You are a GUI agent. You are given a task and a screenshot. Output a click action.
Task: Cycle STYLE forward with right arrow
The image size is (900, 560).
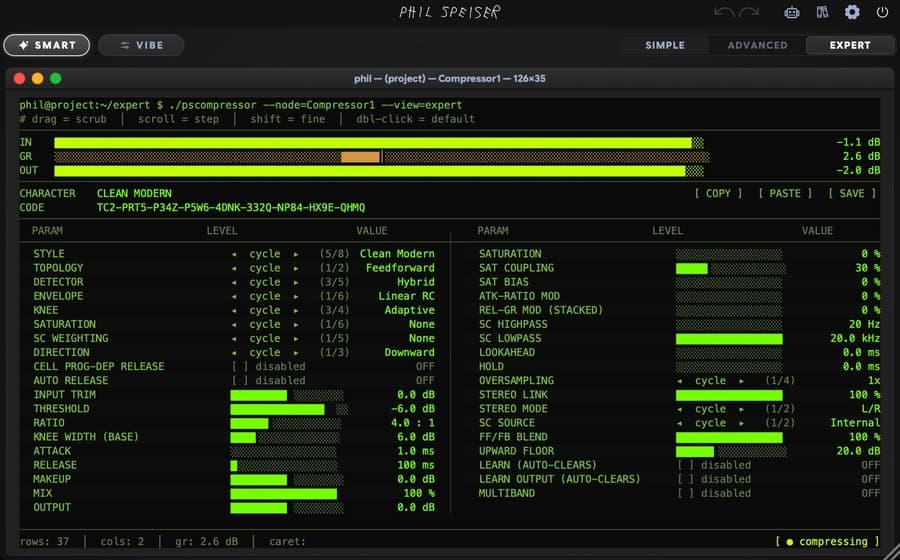296,254
